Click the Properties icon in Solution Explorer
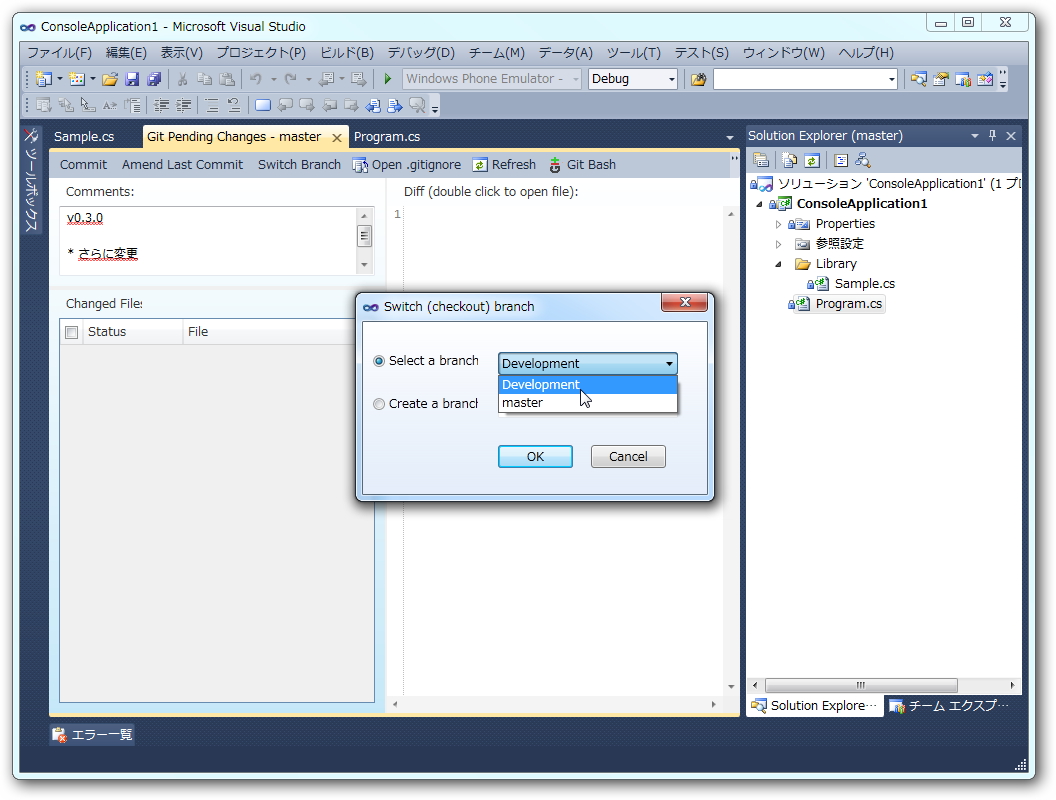Viewport: 1056px width, 800px height. point(761,160)
